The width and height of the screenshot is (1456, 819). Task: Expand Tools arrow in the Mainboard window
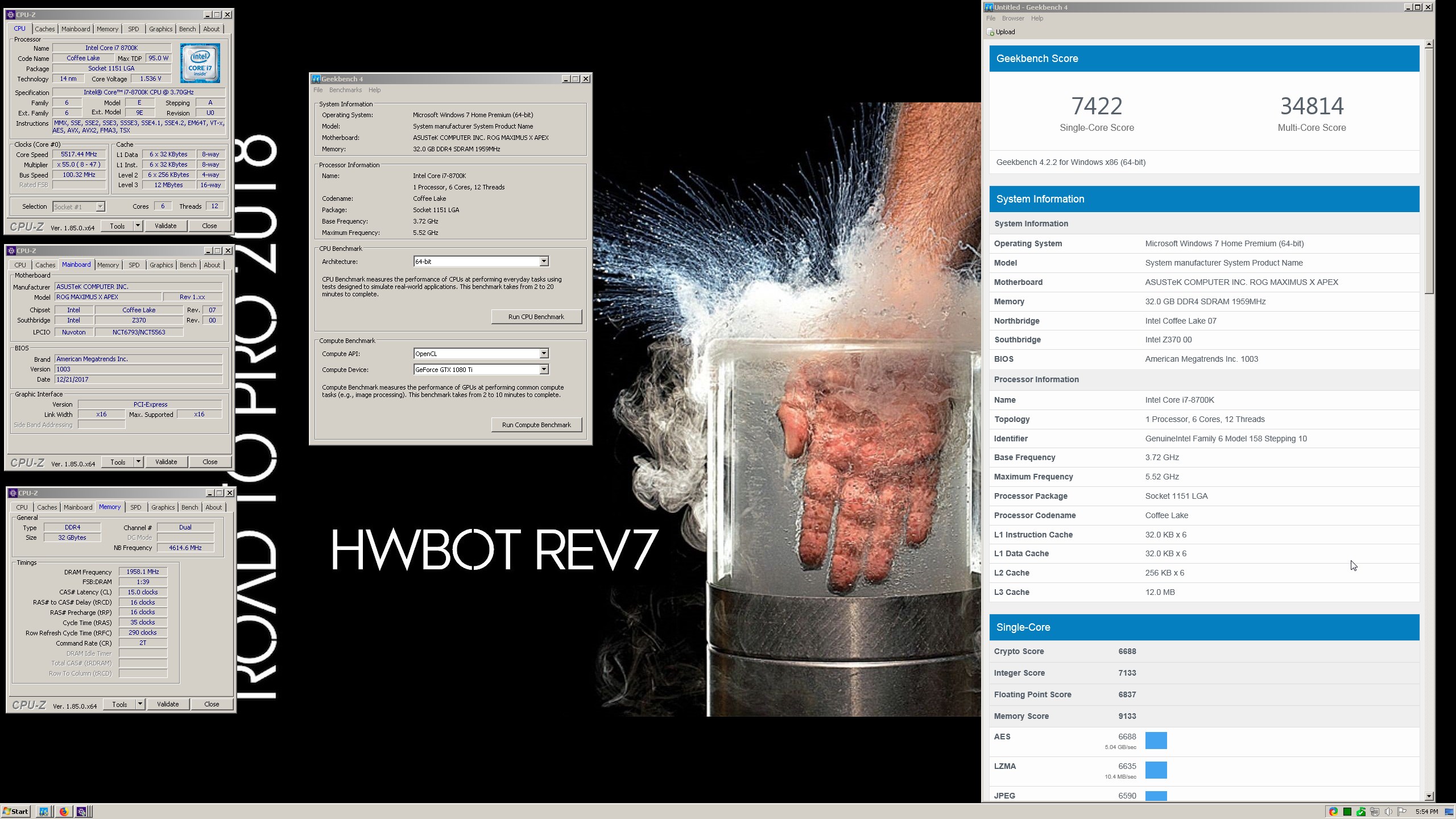tap(138, 462)
